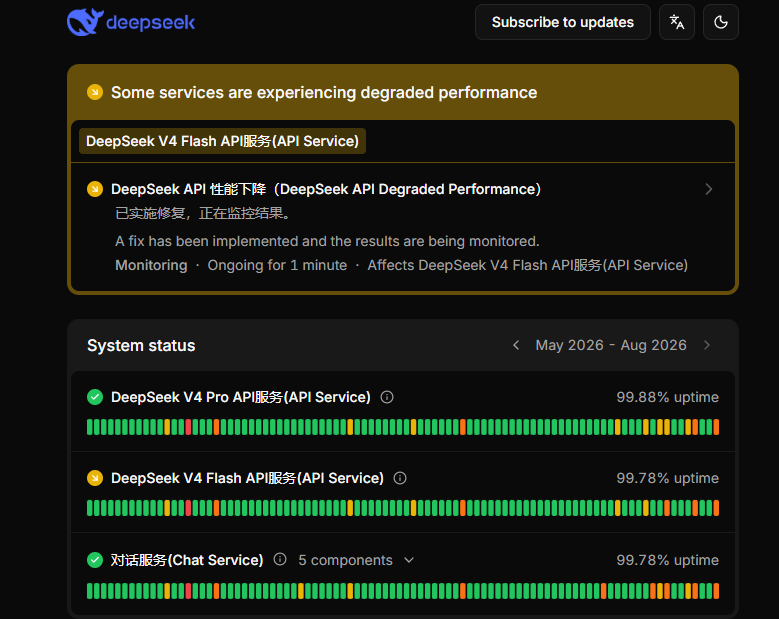Show info for DeepSeek V4 Flash API service
The height and width of the screenshot is (619, 779).
[x=400, y=478]
